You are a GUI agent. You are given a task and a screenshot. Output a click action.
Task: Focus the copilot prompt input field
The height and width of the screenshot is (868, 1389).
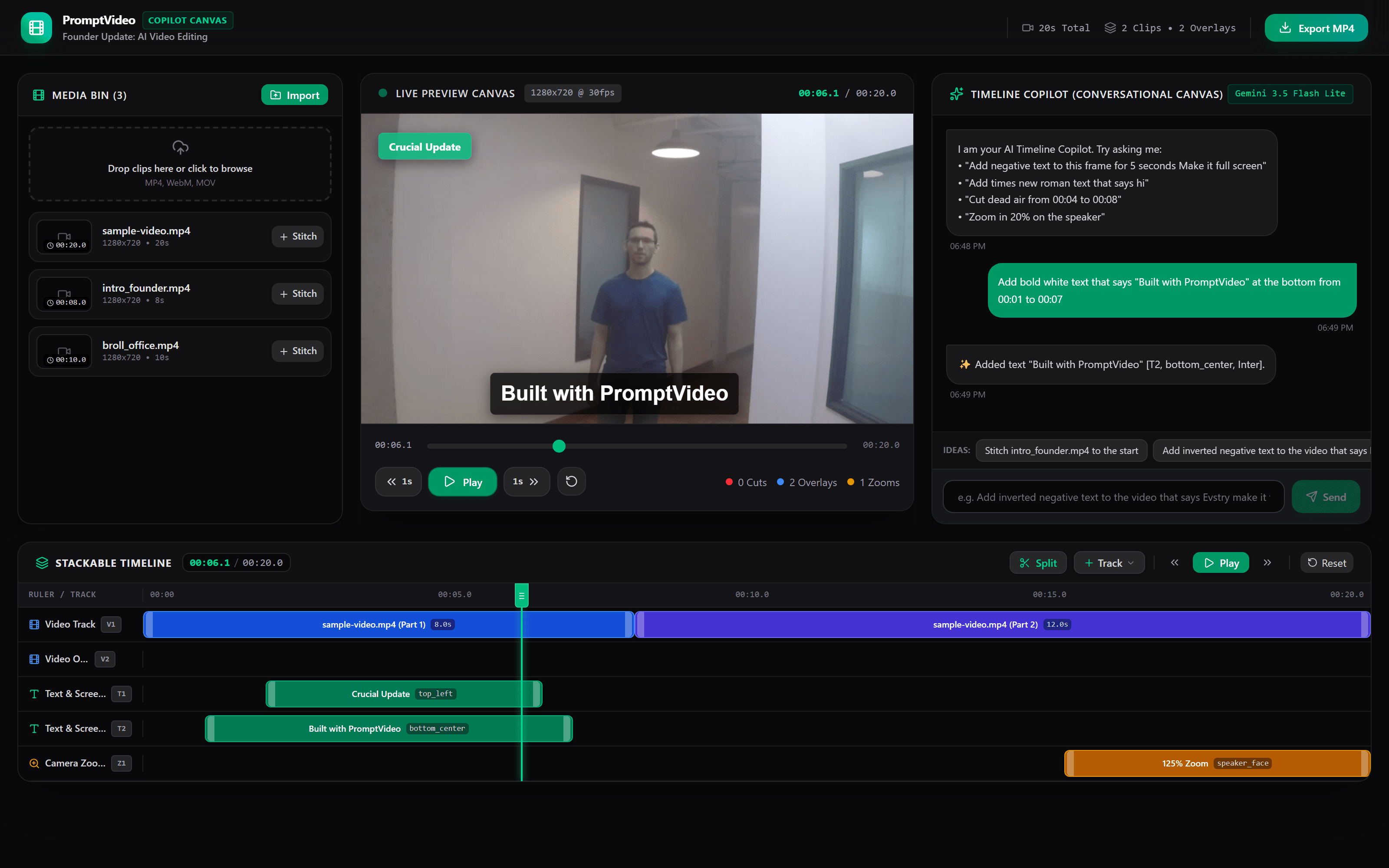click(x=1113, y=497)
